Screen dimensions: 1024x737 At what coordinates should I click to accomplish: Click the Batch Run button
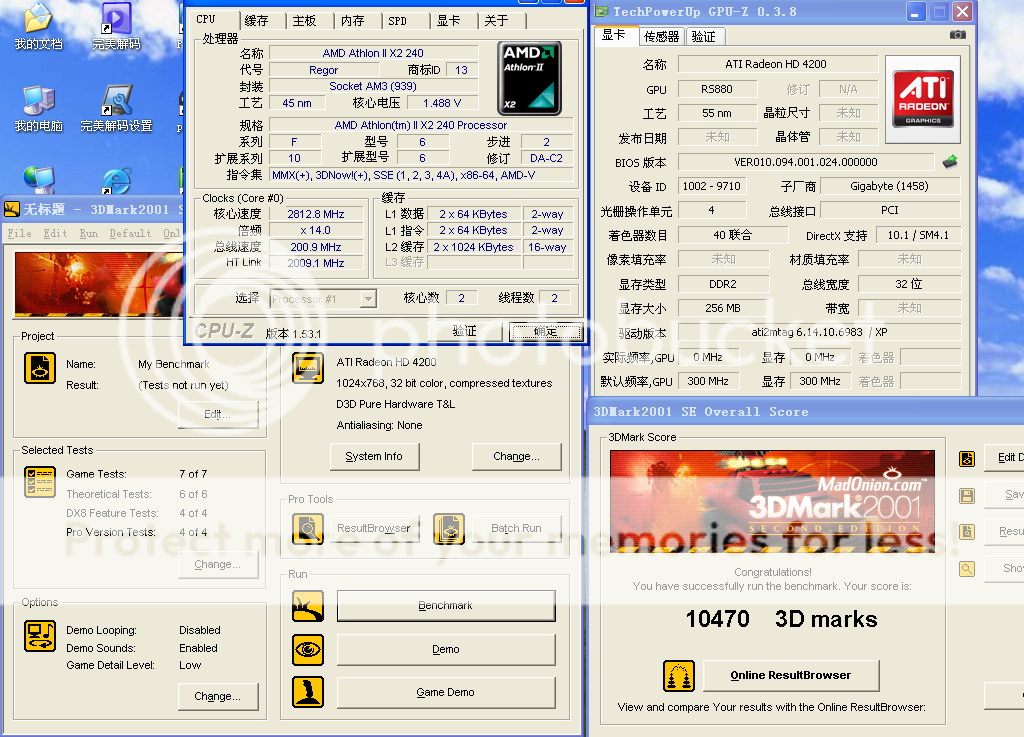517,528
